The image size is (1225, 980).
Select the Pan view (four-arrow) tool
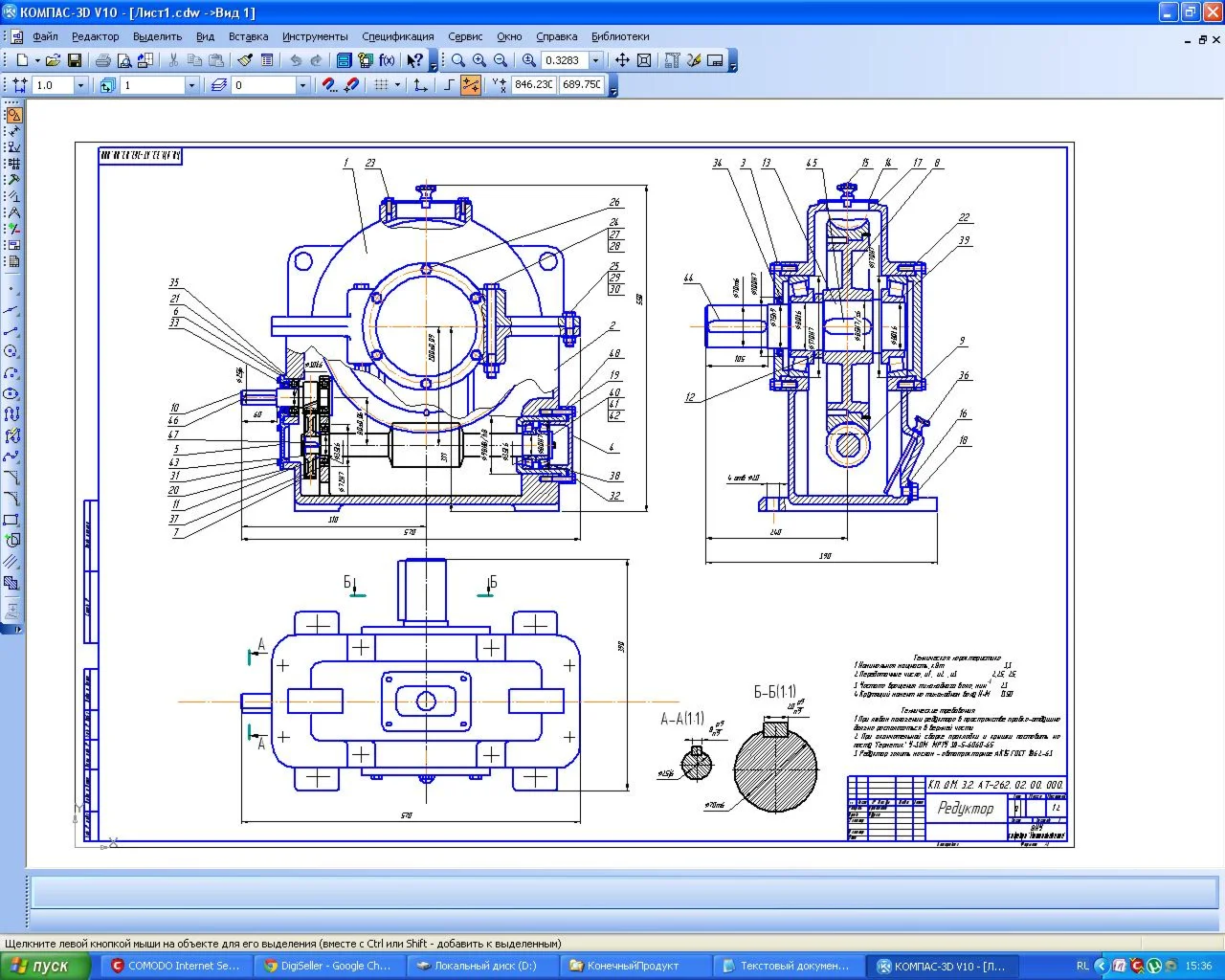(622, 60)
